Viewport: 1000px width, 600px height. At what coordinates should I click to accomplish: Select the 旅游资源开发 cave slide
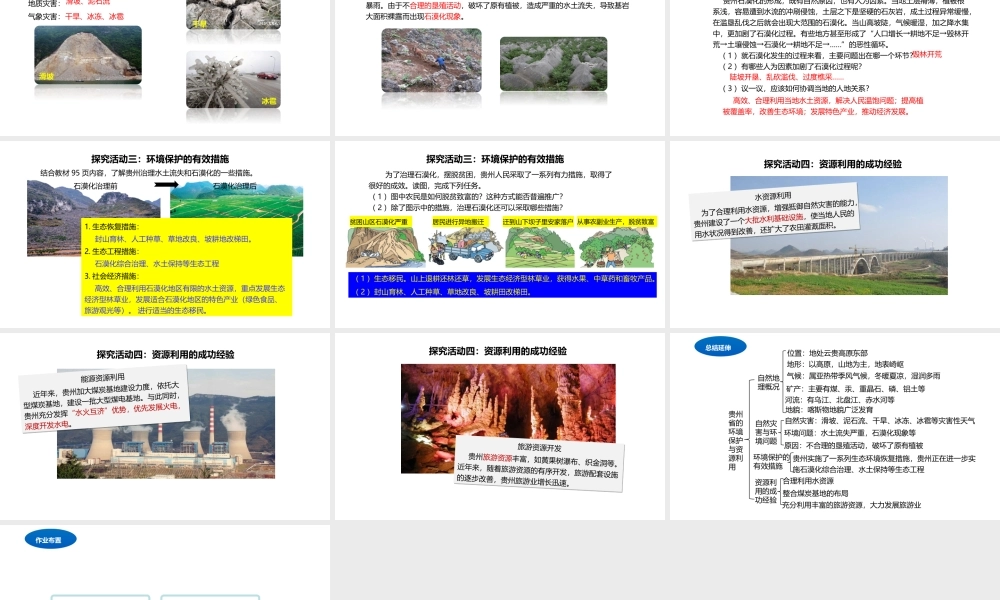pyautogui.click(x=499, y=426)
